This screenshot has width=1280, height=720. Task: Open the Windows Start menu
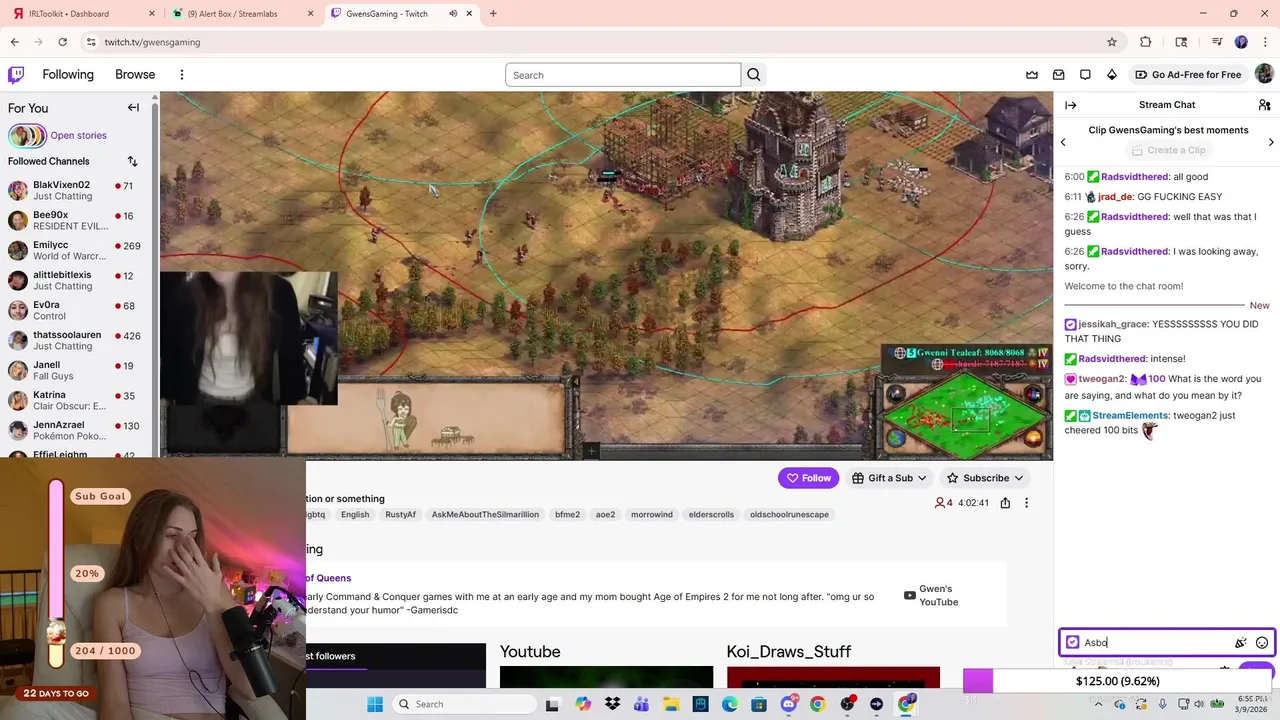point(375,704)
